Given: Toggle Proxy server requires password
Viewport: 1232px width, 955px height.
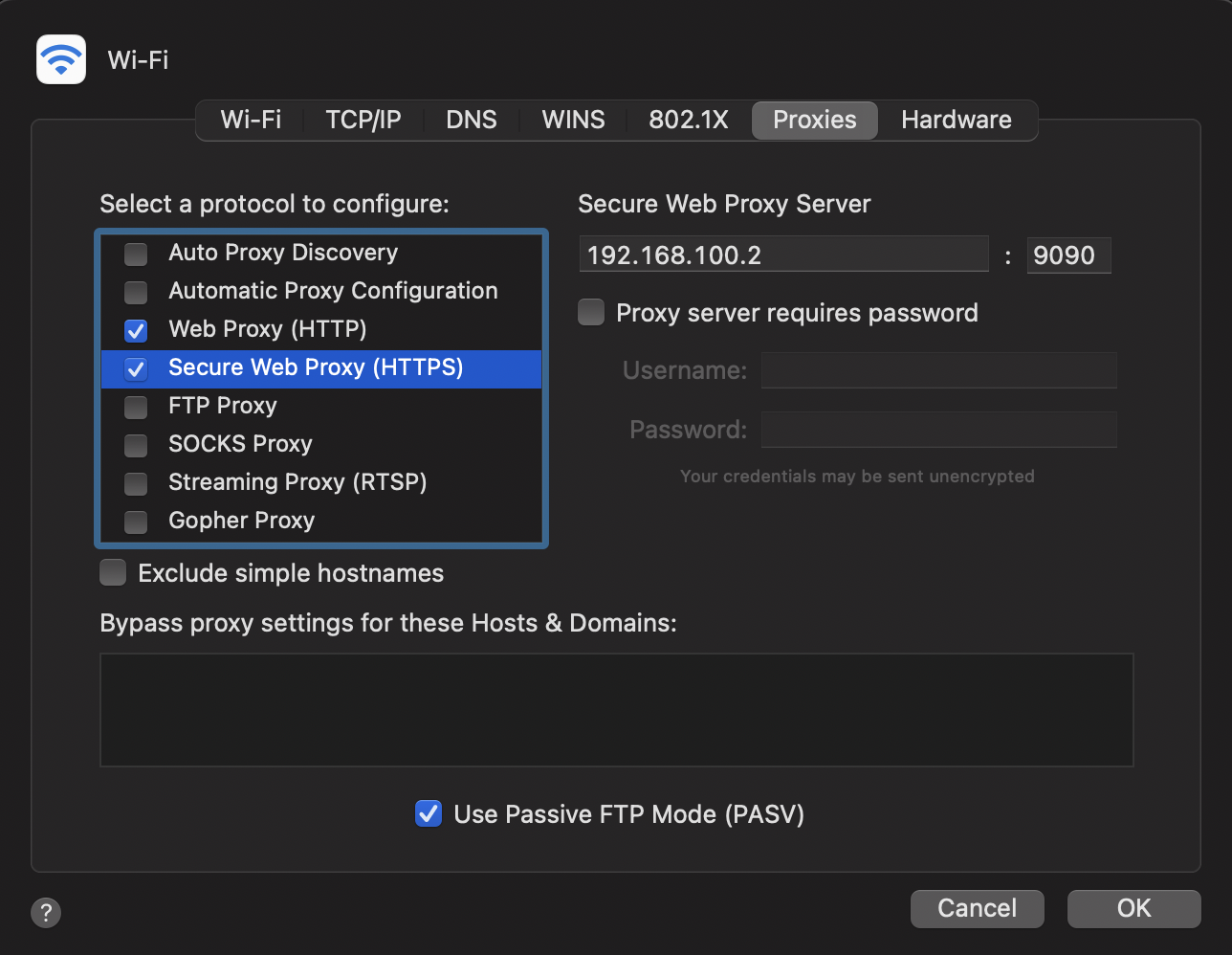Looking at the screenshot, I should (x=591, y=313).
